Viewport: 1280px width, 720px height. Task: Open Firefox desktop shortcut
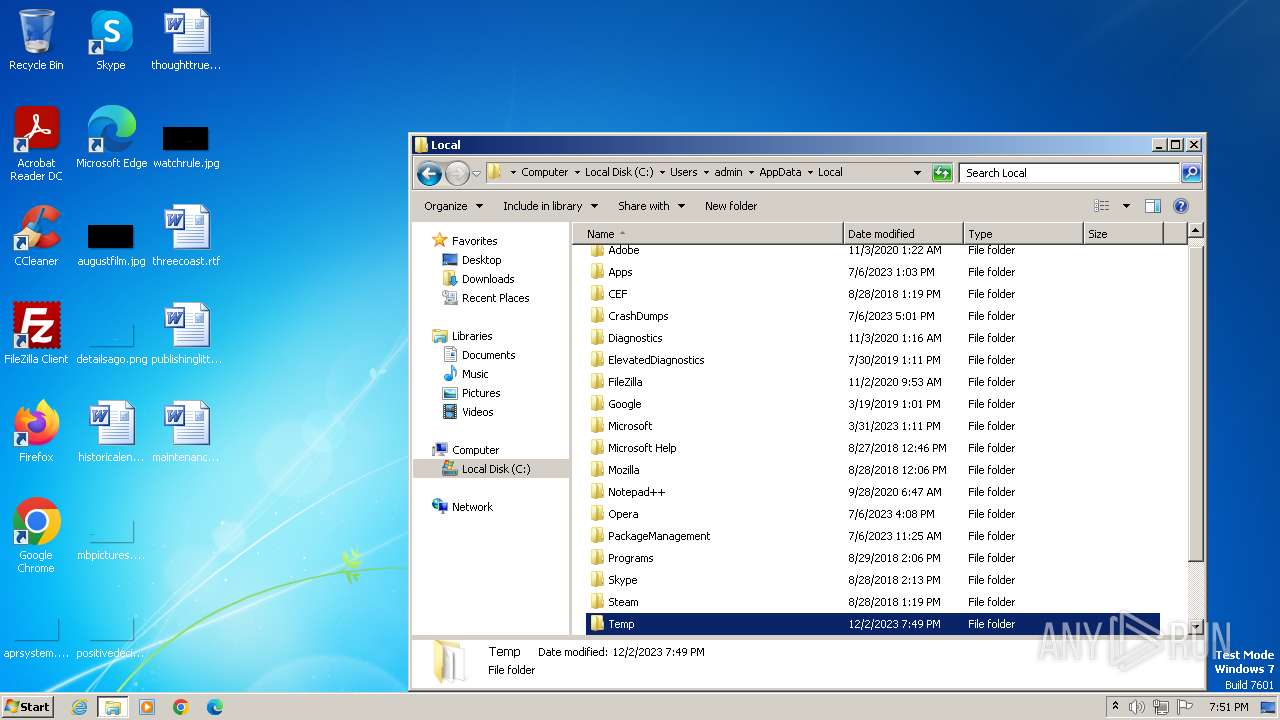tap(36, 432)
